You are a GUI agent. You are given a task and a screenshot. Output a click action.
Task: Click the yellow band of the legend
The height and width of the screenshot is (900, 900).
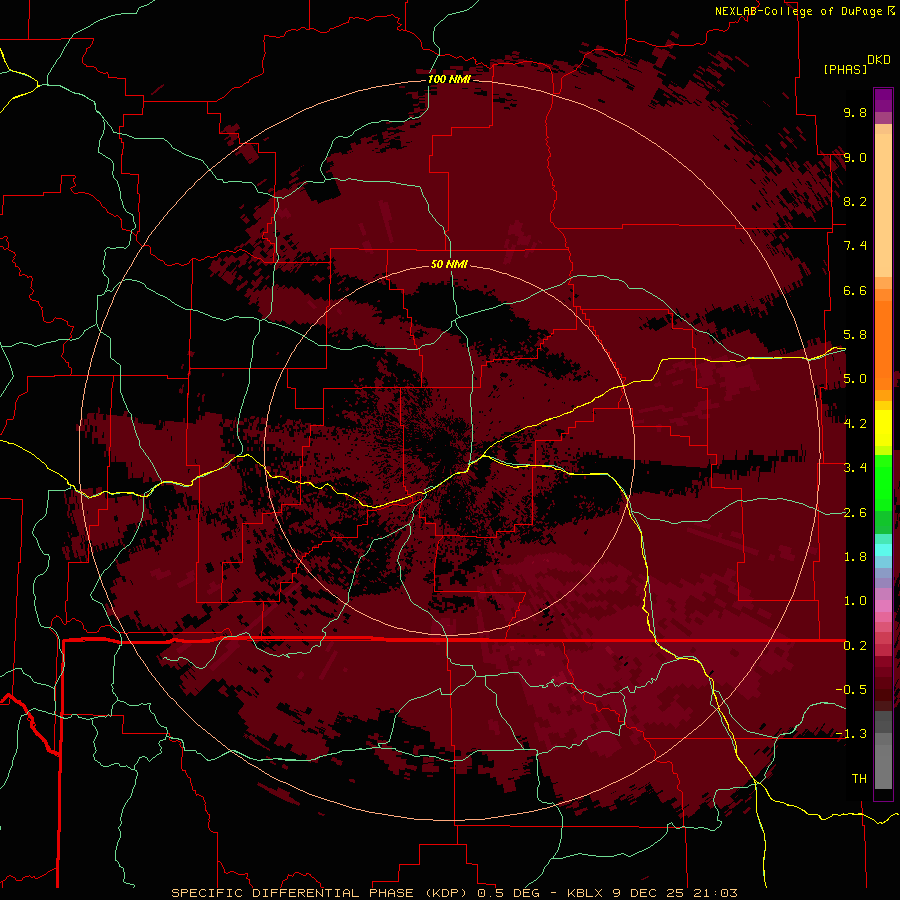(883, 428)
